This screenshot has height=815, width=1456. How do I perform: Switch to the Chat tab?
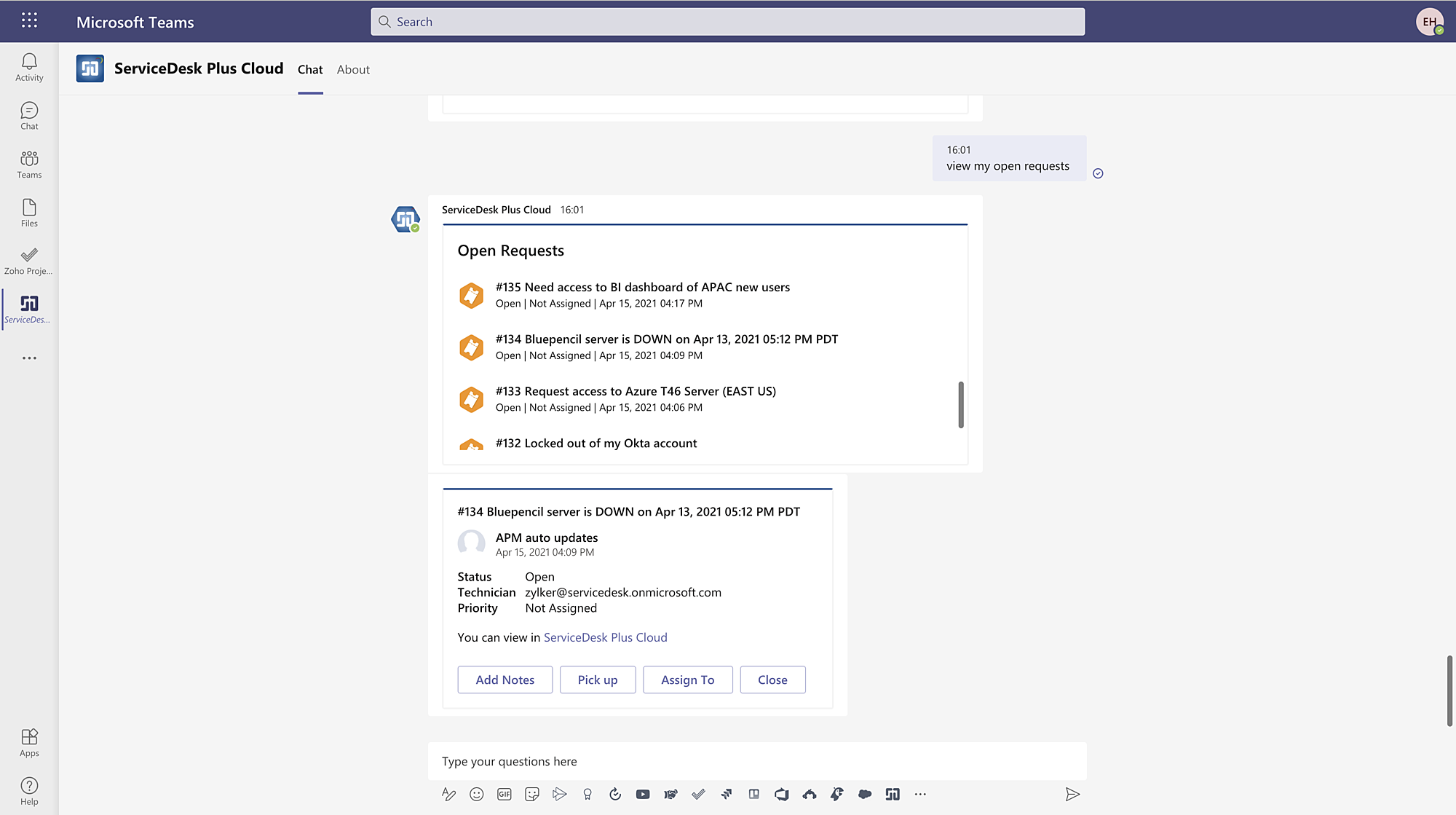(x=310, y=70)
